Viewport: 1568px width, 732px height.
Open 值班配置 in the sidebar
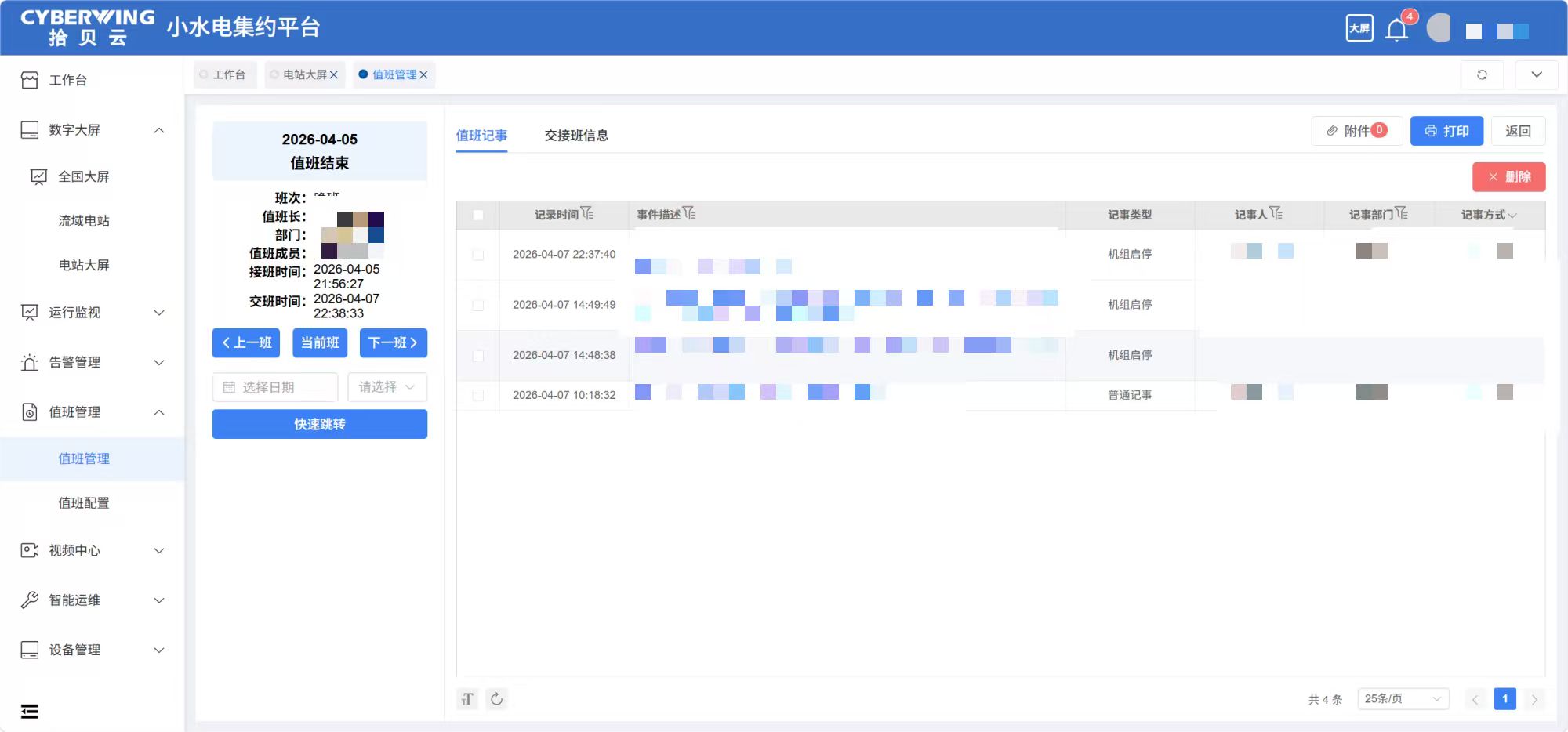point(84,503)
